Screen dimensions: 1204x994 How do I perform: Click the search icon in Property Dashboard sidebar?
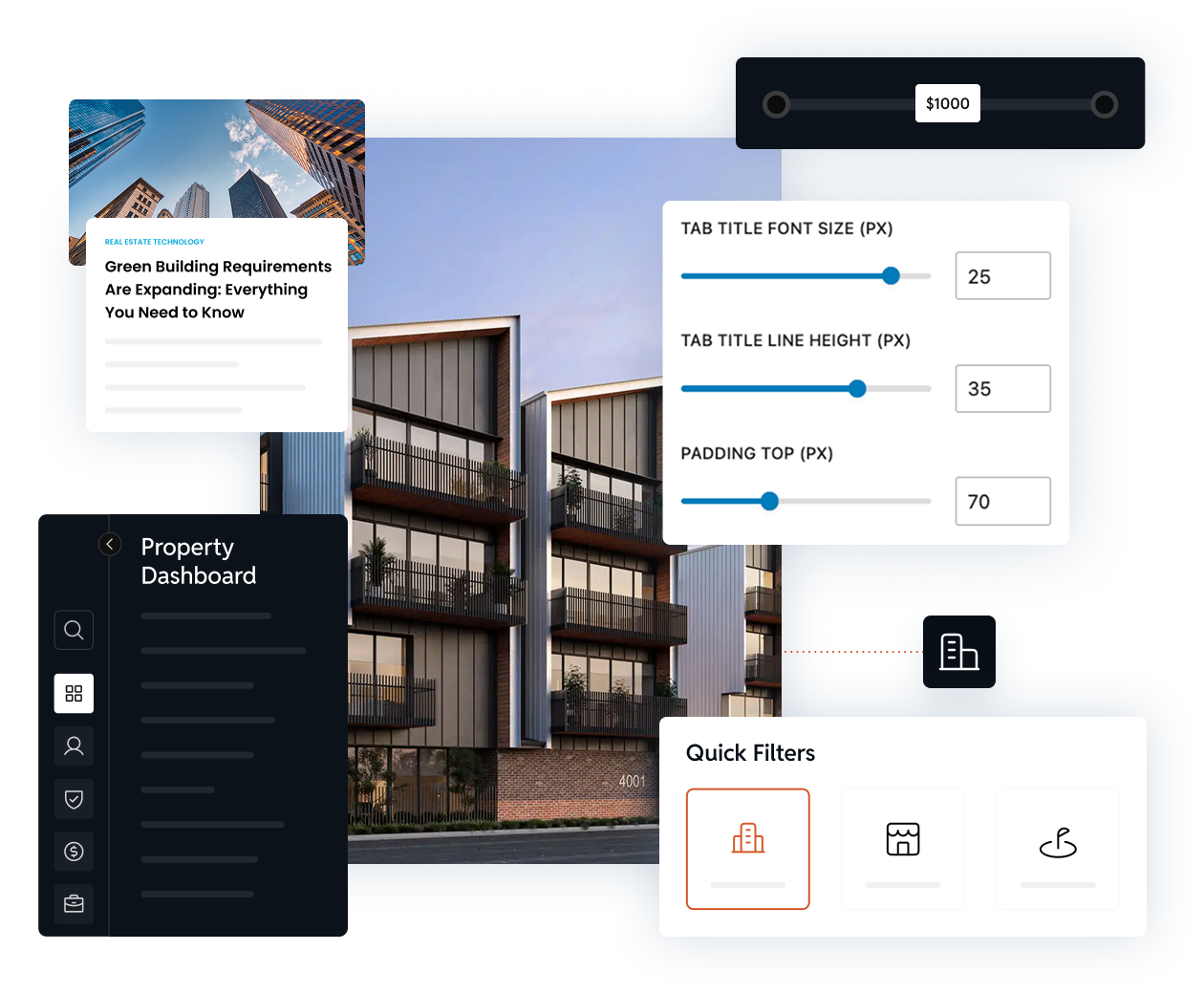click(x=74, y=630)
